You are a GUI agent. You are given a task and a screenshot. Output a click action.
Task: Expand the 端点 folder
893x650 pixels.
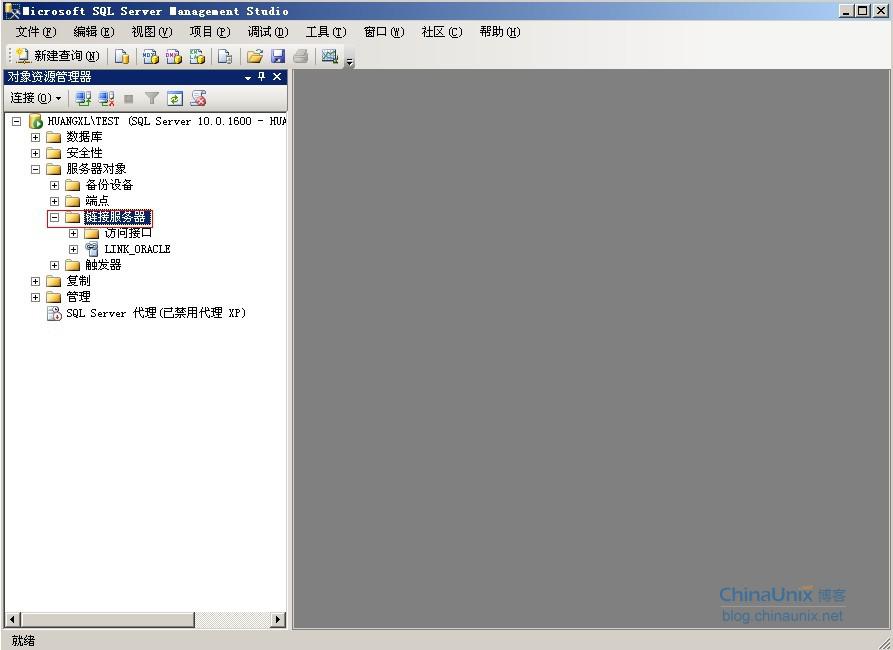pyautogui.click(x=54, y=201)
